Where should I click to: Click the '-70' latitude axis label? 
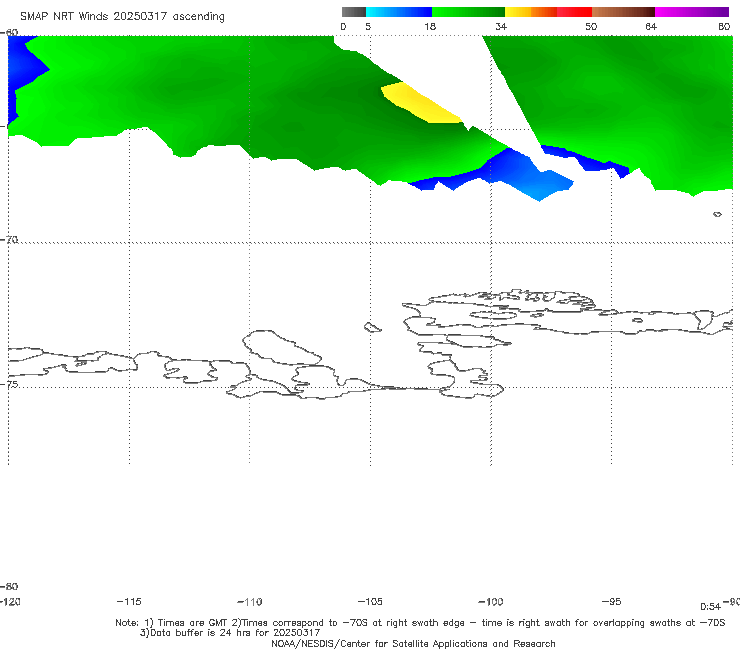9,239
